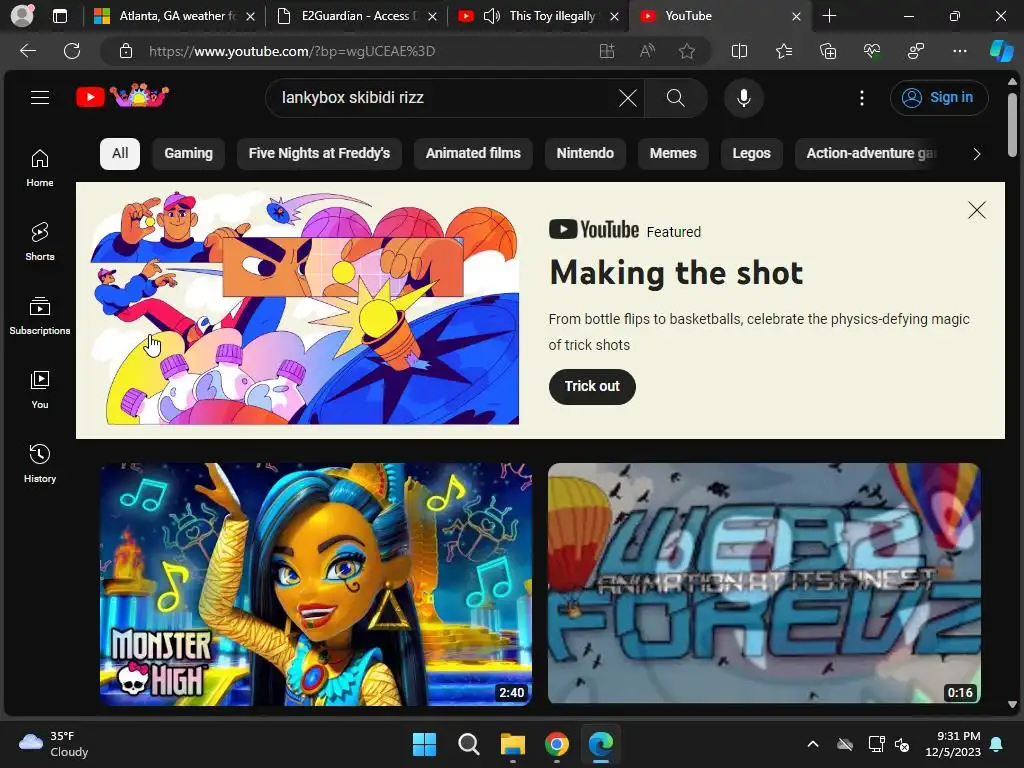Click scrollbar down arrow

click(1012, 704)
